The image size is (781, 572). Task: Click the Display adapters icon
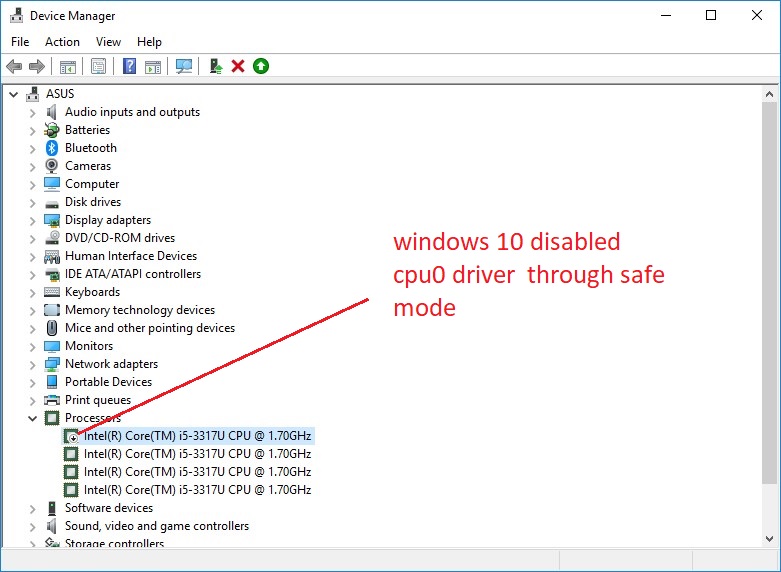coord(52,220)
